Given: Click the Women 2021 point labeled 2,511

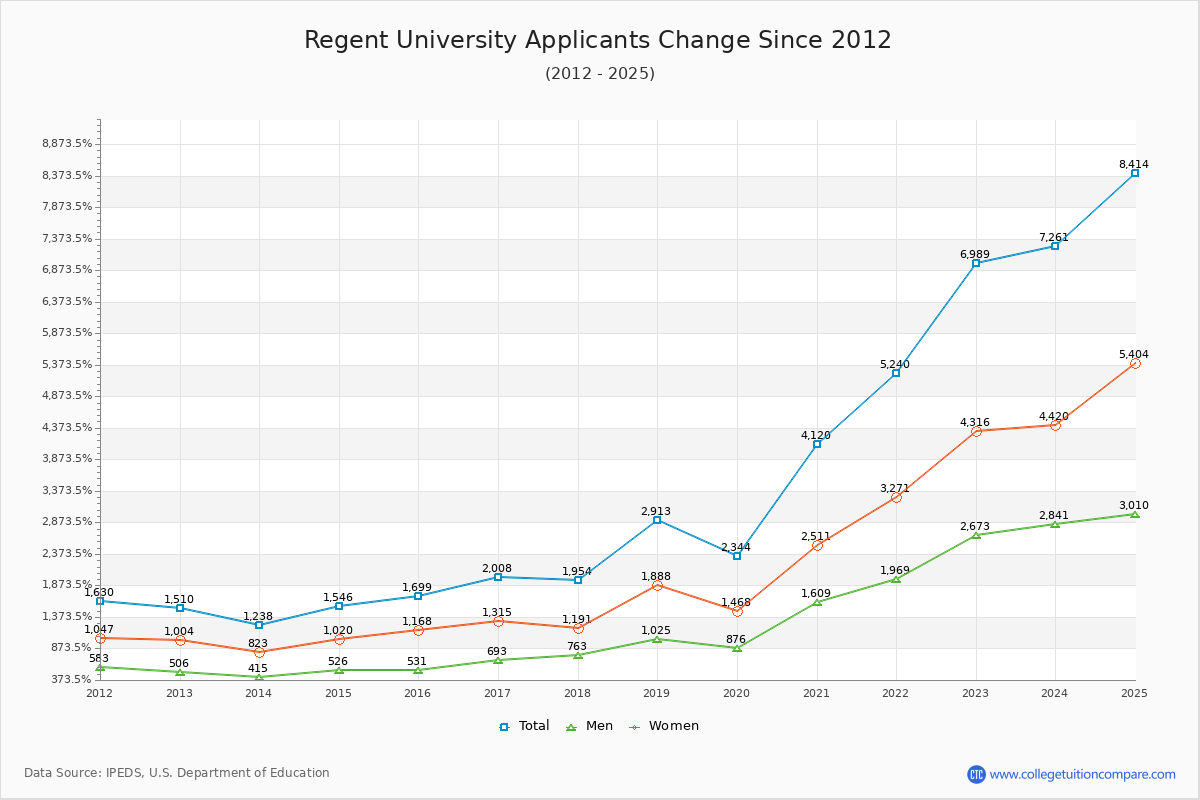Looking at the screenshot, I should click(x=817, y=545).
